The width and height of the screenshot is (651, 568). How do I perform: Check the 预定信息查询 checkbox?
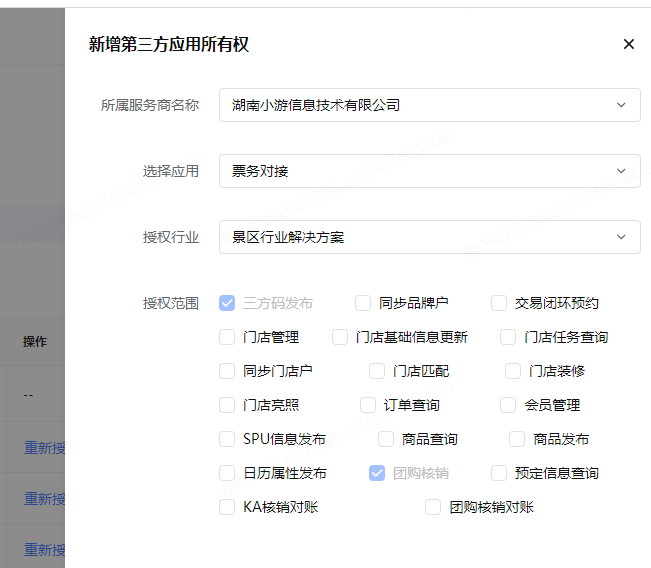tap(499, 473)
